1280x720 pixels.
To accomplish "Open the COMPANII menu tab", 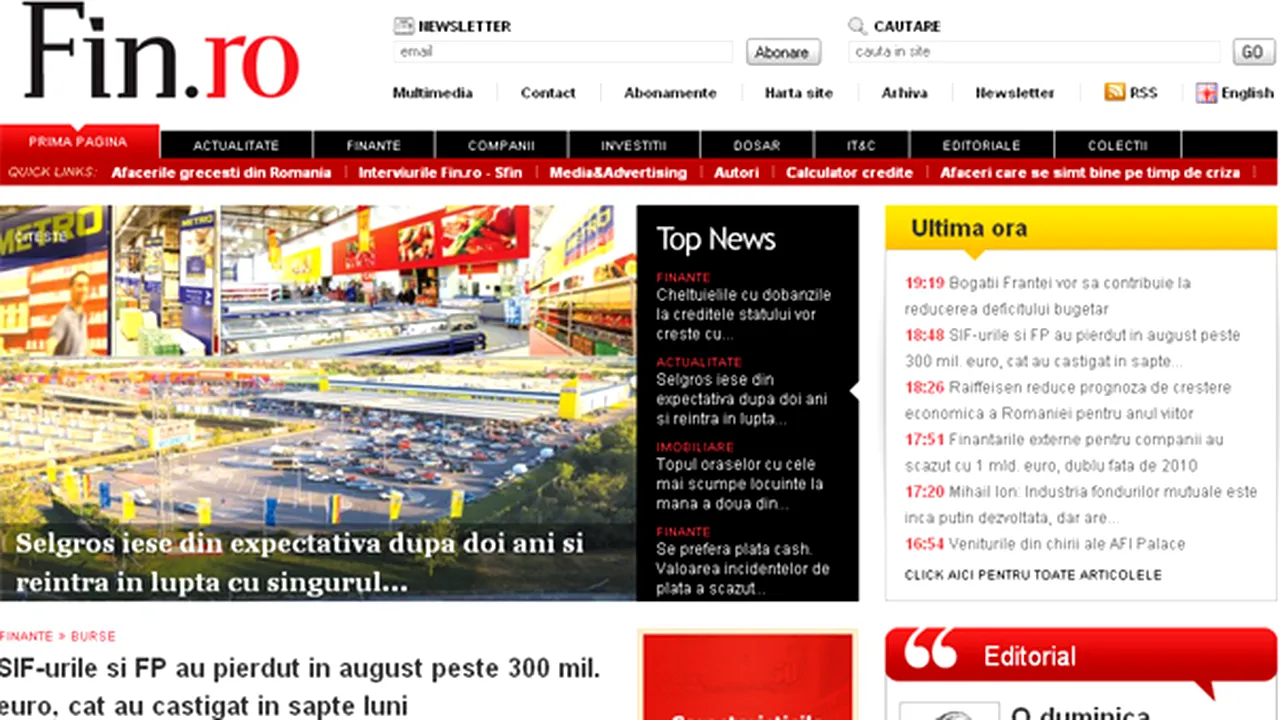I will click(501, 145).
